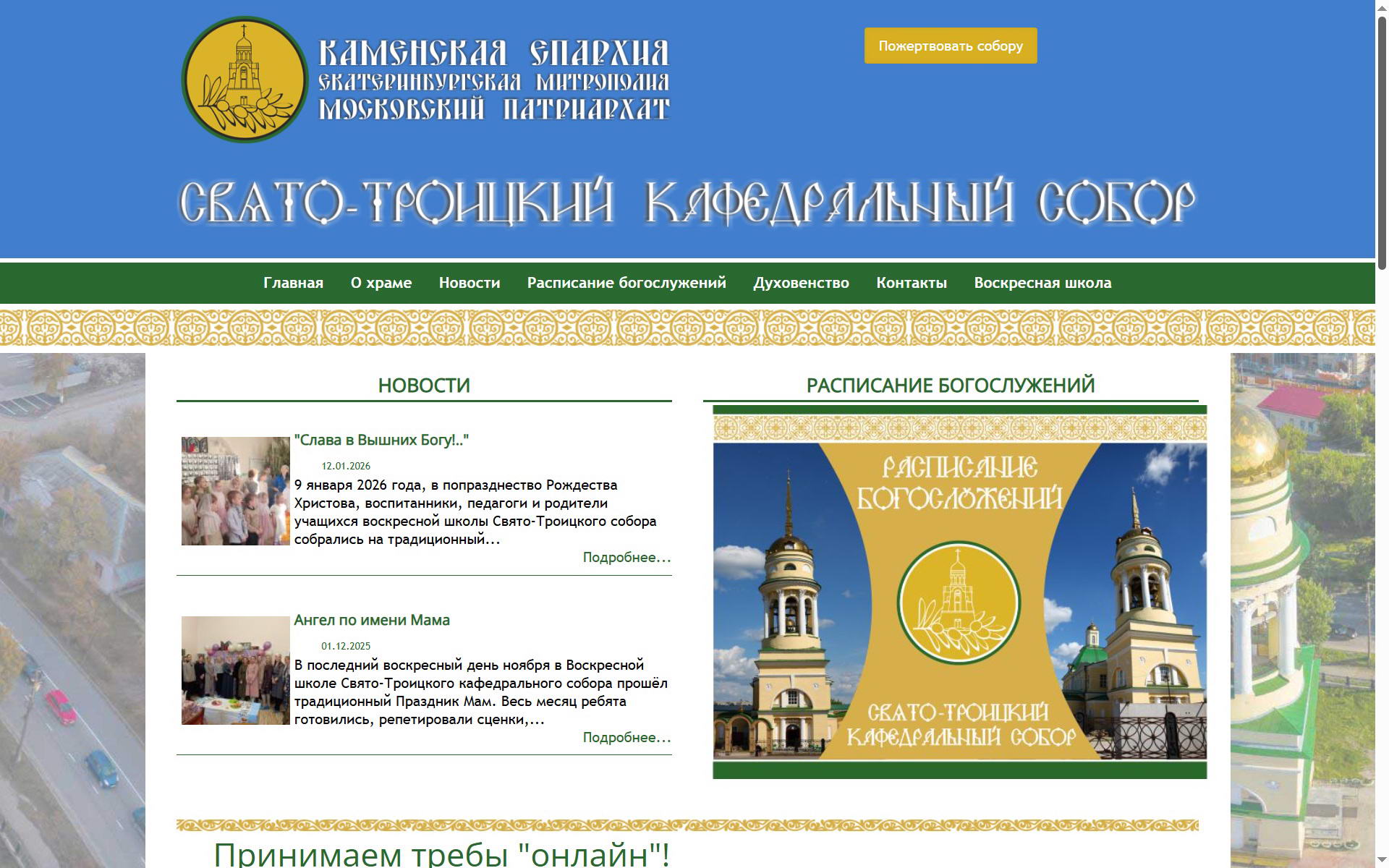Click the 'НОВОСТИ' section heading
The height and width of the screenshot is (868, 1389).
pyautogui.click(x=423, y=386)
